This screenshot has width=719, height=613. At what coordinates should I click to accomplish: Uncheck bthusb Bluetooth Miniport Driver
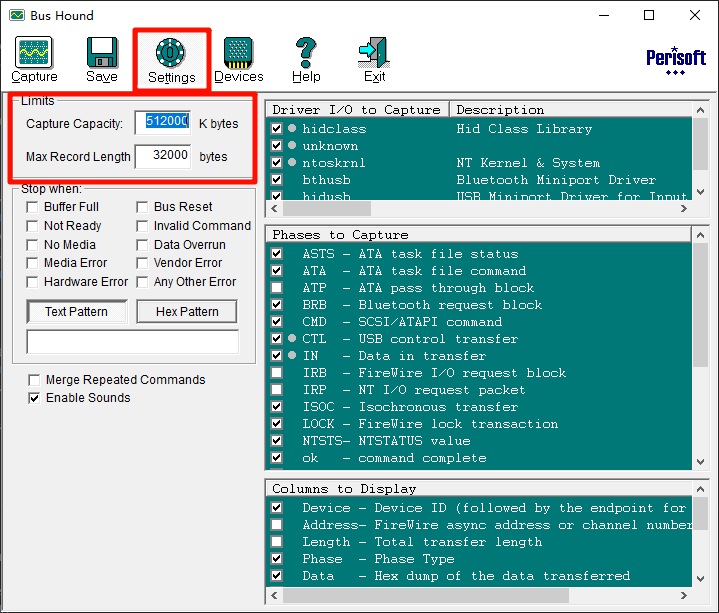tap(277, 179)
